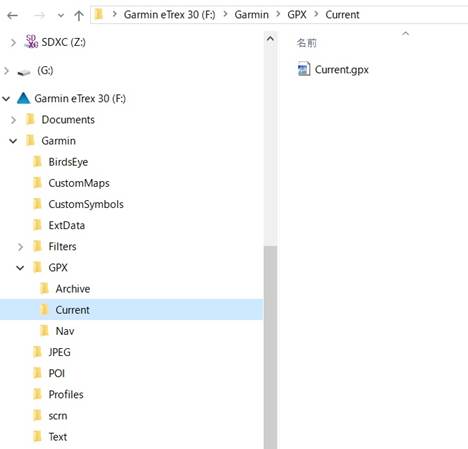The height and width of the screenshot is (449, 468).
Task: Select the Nav folder icon
Action: [44, 331]
